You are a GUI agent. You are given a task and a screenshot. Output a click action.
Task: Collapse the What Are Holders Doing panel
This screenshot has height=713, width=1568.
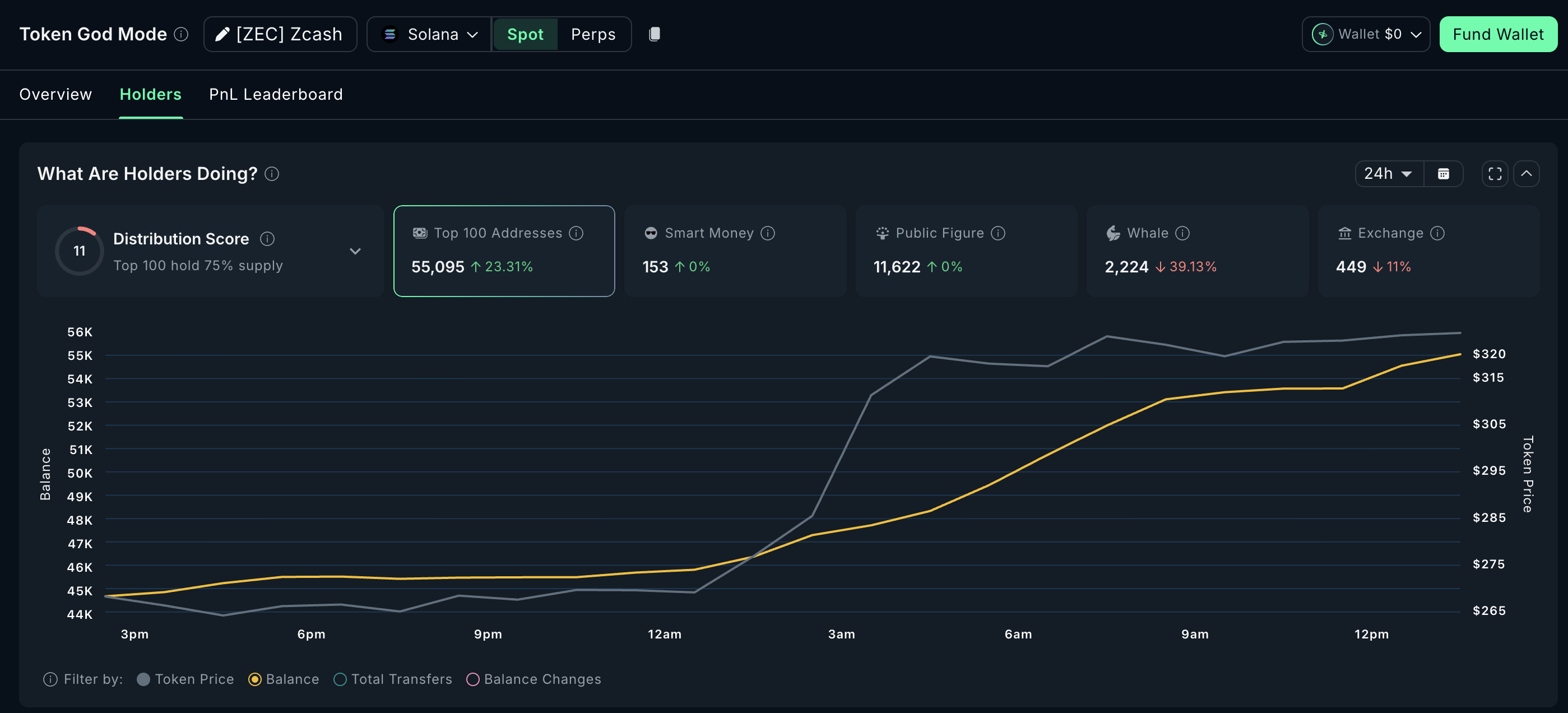point(1526,174)
